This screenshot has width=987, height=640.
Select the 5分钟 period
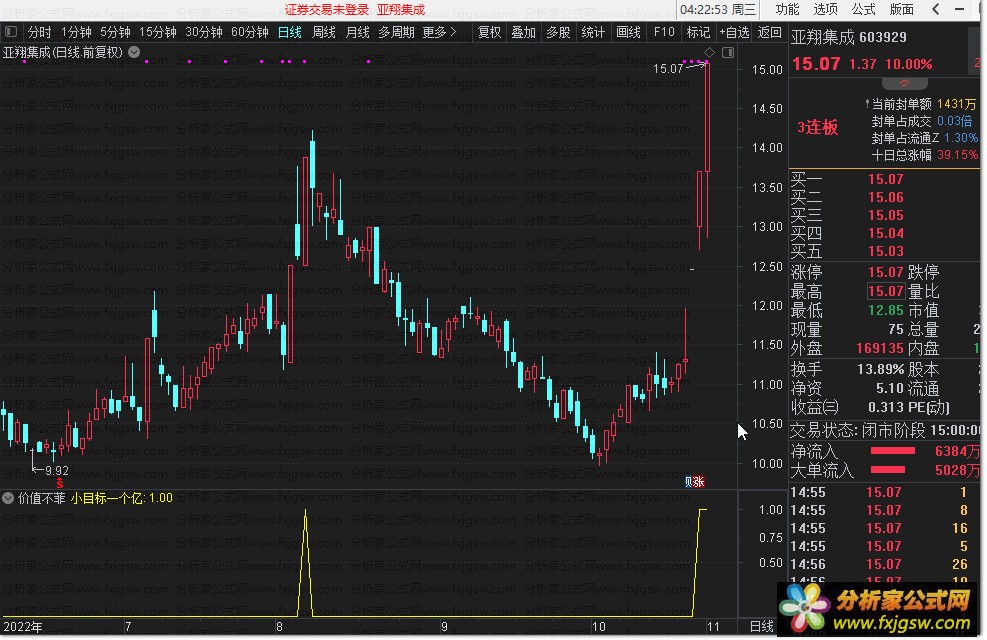pyautogui.click(x=115, y=32)
